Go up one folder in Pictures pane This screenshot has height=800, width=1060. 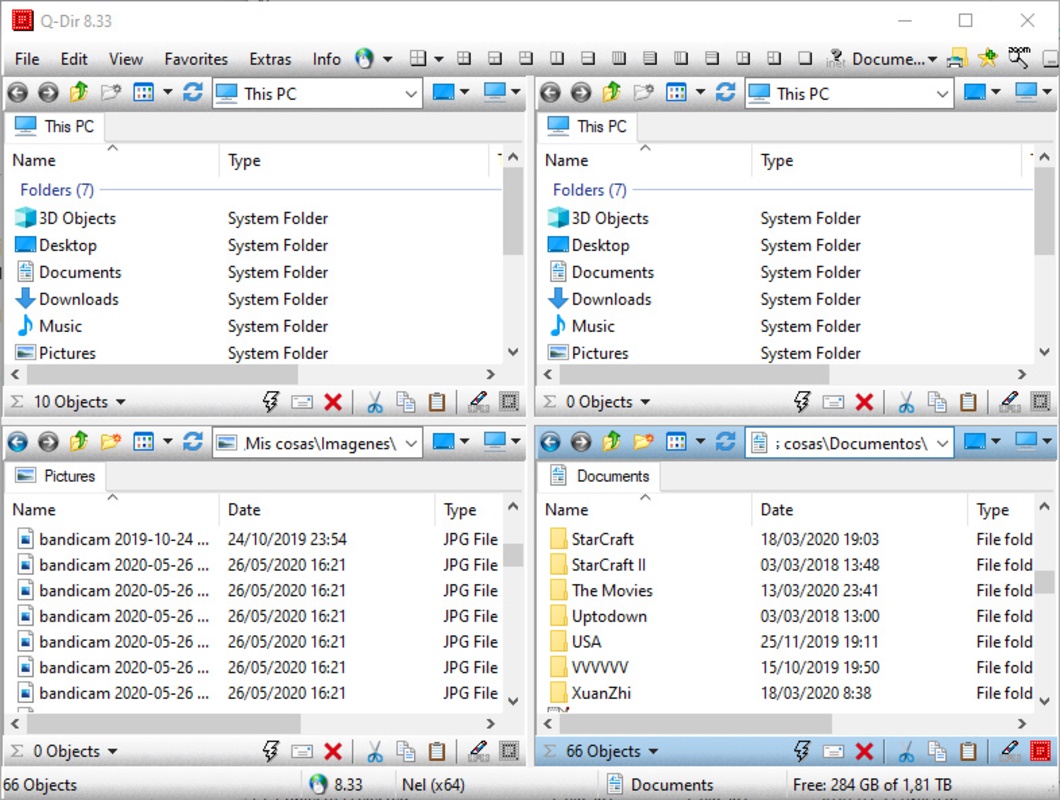(79, 442)
